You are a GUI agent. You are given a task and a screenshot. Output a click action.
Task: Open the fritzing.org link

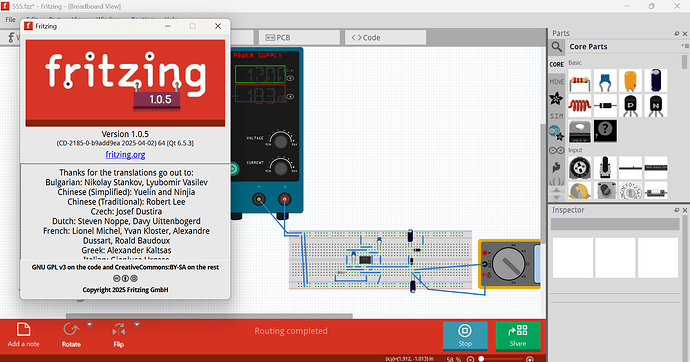point(125,154)
